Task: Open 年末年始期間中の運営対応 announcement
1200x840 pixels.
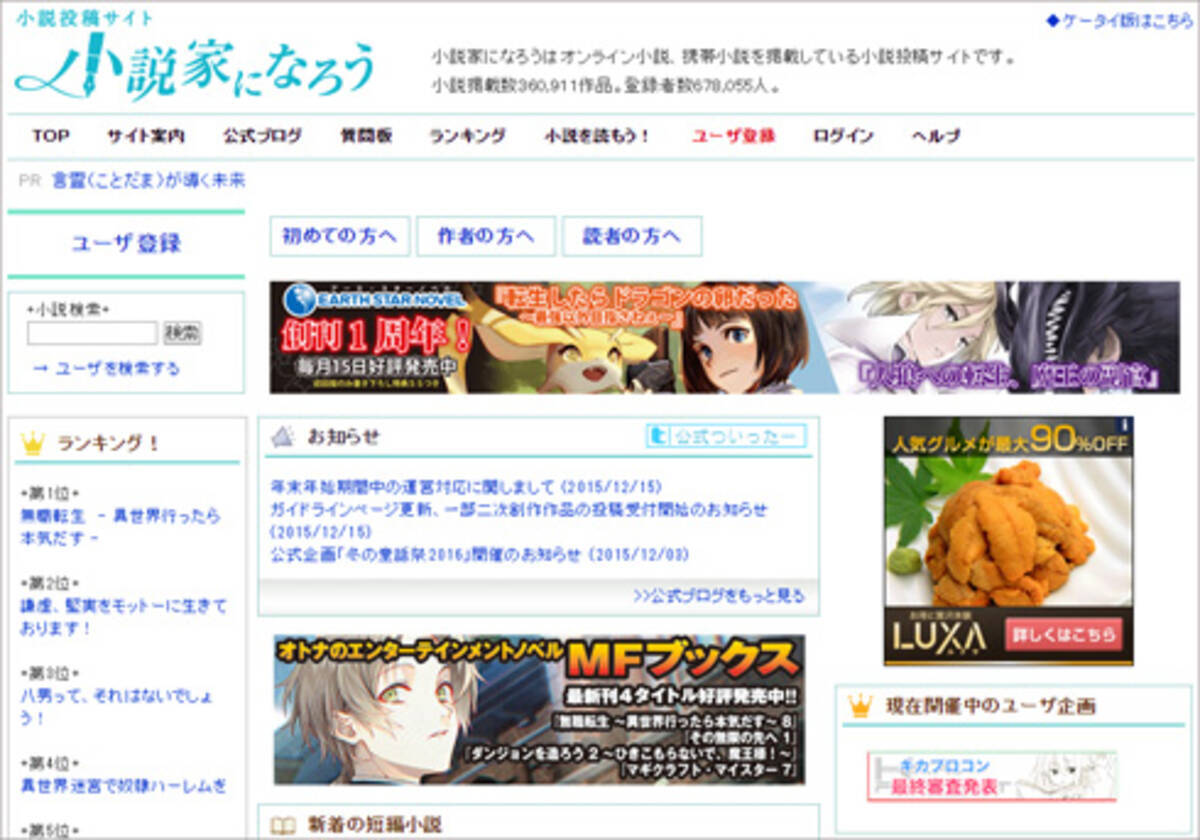Action: coord(467,487)
